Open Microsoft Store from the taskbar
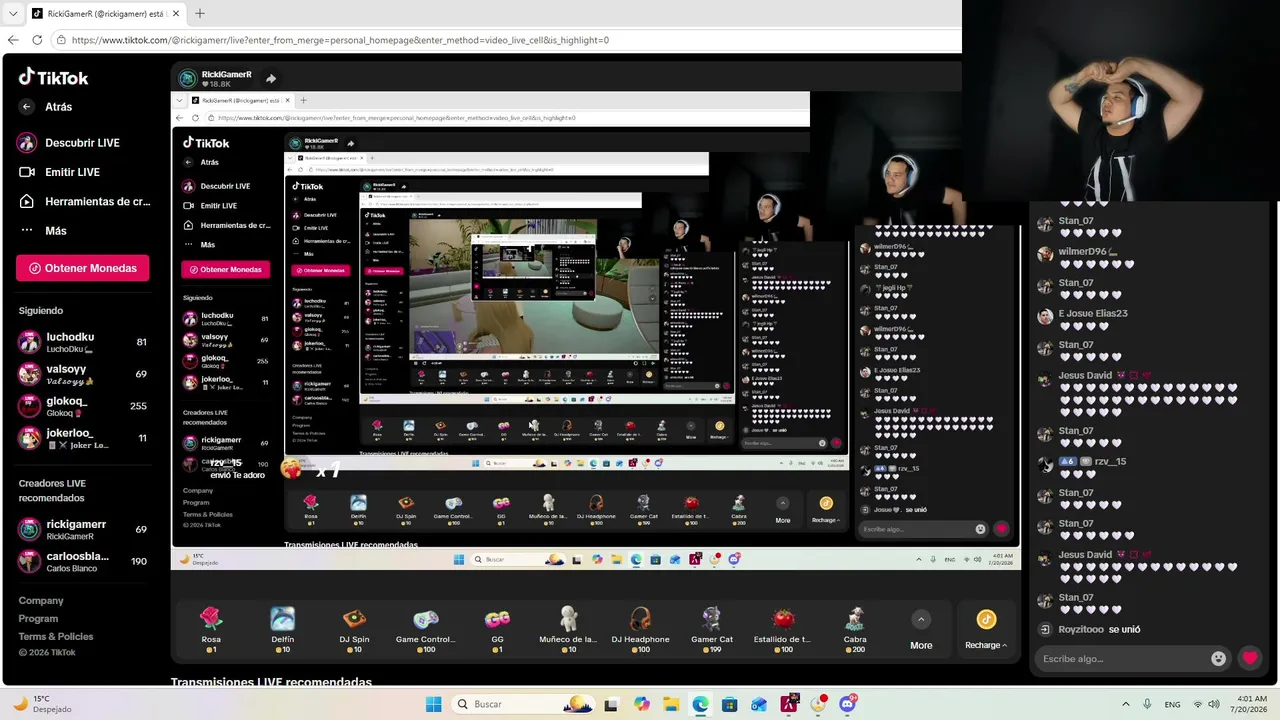1280x720 pixels. tap(730, 704)
